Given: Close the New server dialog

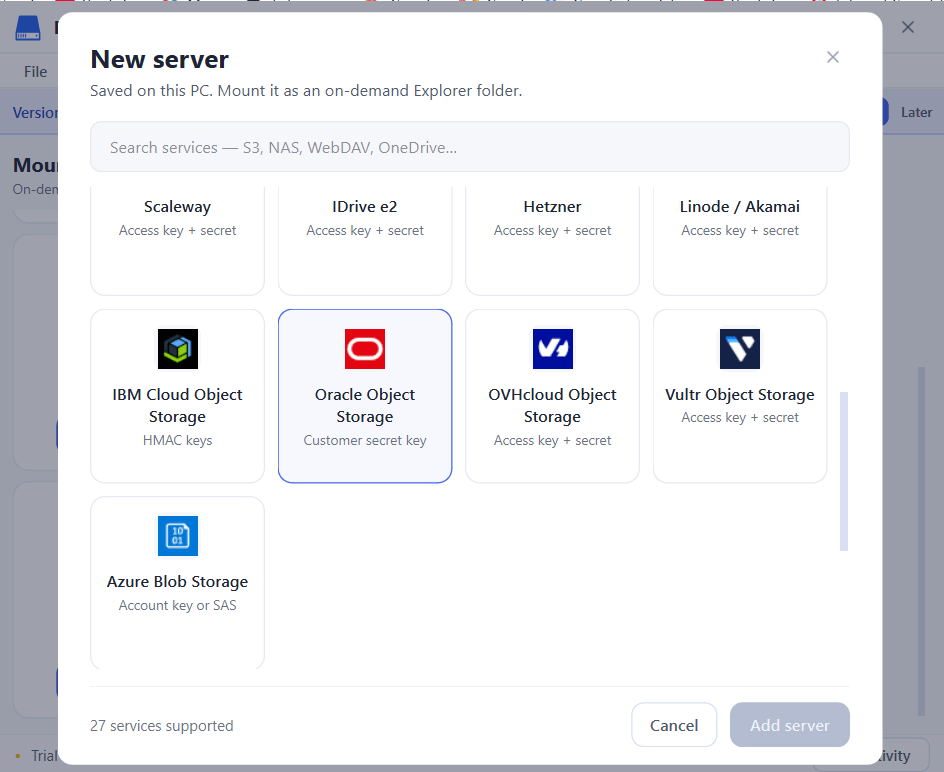Looking at the screenshot, I should coord(833,57).
